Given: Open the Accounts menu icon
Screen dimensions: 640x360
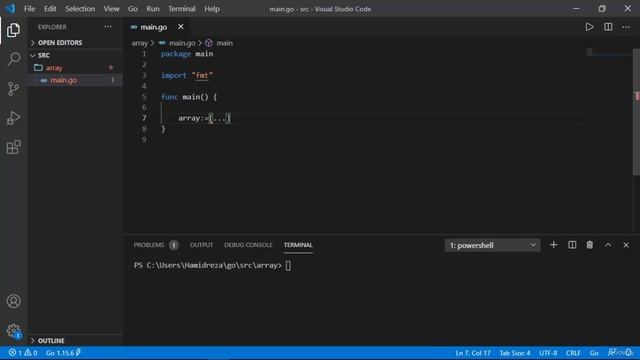Looking at the screenshot, I should (13, 301).
